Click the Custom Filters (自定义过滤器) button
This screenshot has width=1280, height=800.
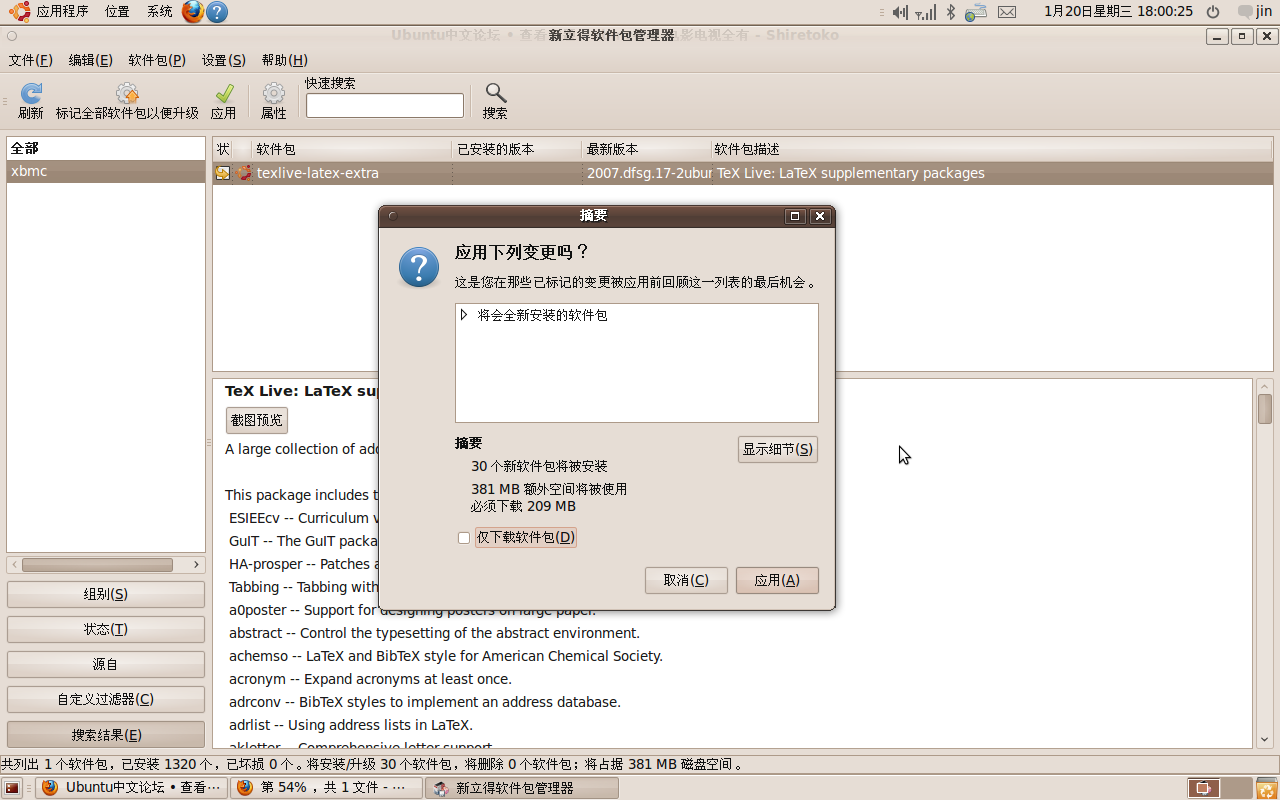pyautogui.click(x=106, y=699)
